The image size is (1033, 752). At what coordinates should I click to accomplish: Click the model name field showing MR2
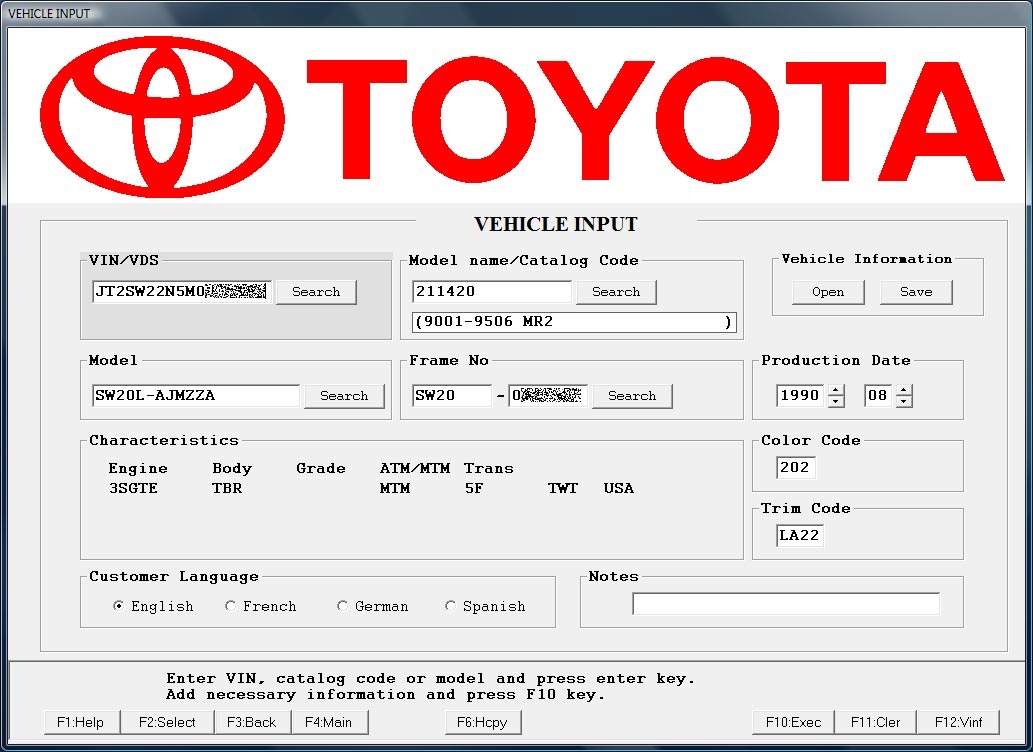point(574,322)
